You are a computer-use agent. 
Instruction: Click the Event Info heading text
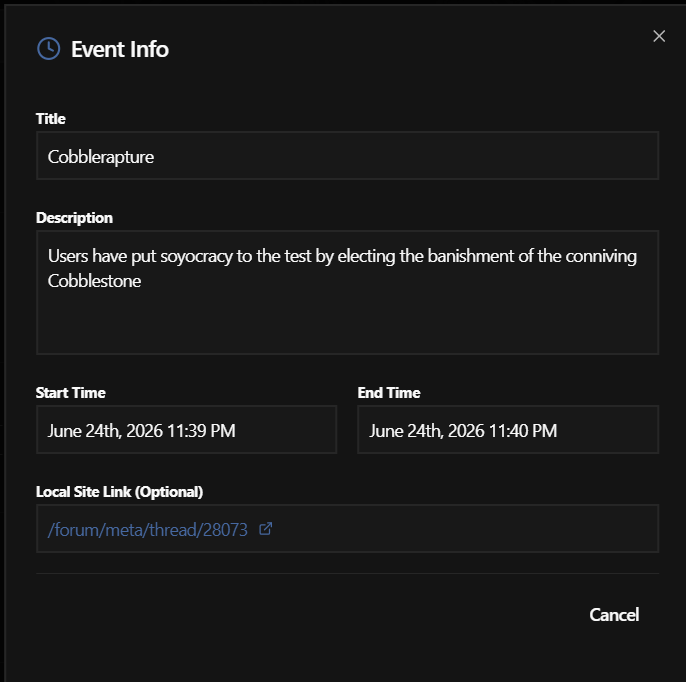120,49
